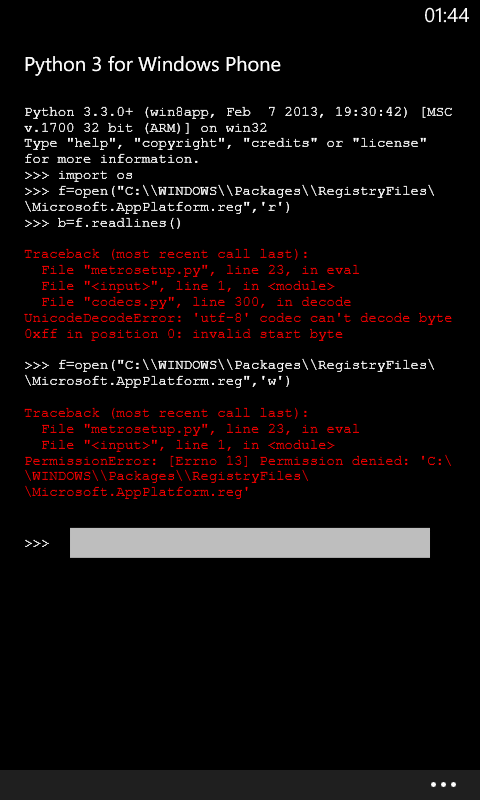Image resolution: width=480 pixels, height=800 pixels.
Task: Tap the v.1700 32 bit (ARM) line
Action: [146, 128]
